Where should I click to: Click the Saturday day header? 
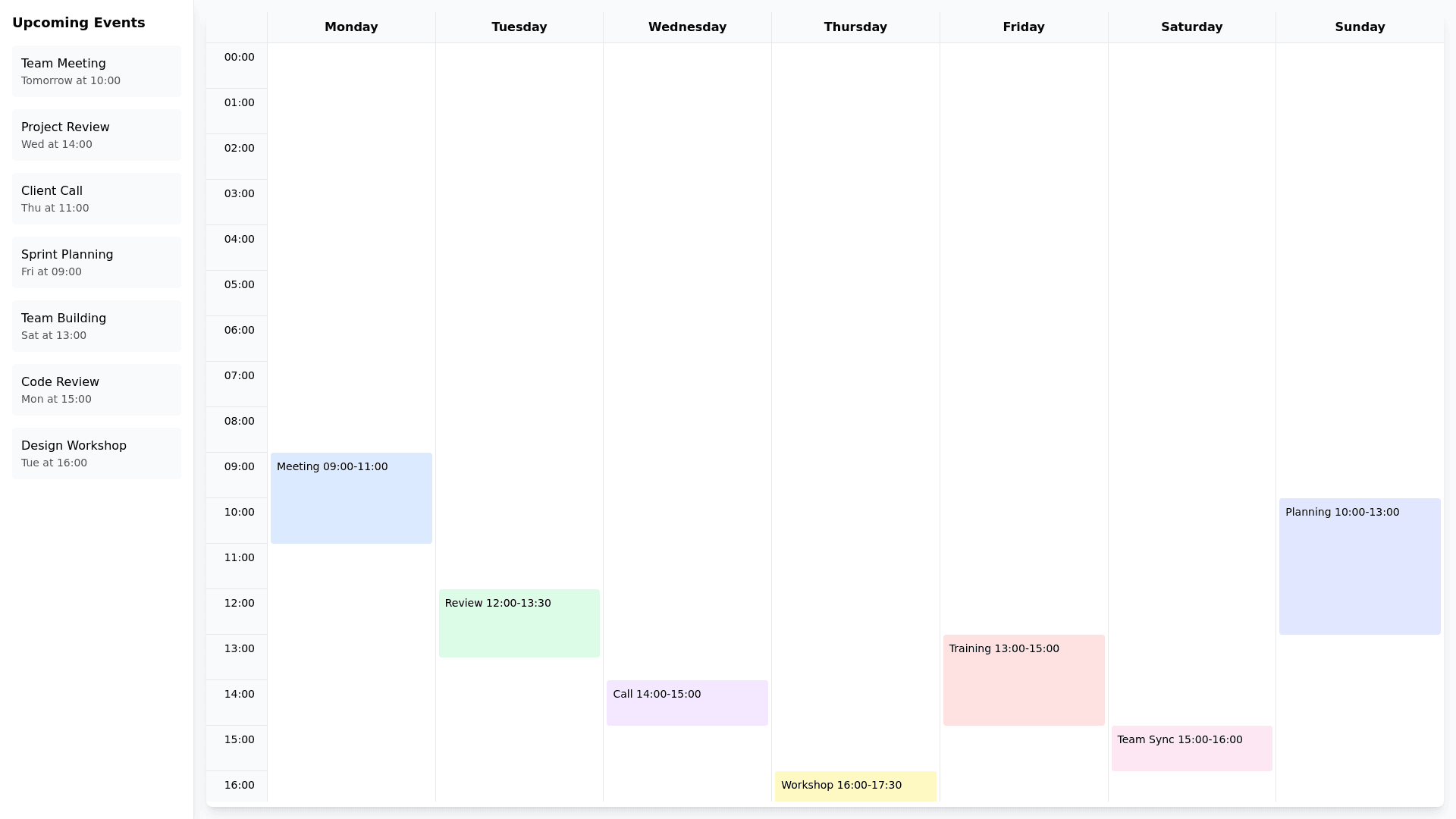click(x=1191, y=27)
